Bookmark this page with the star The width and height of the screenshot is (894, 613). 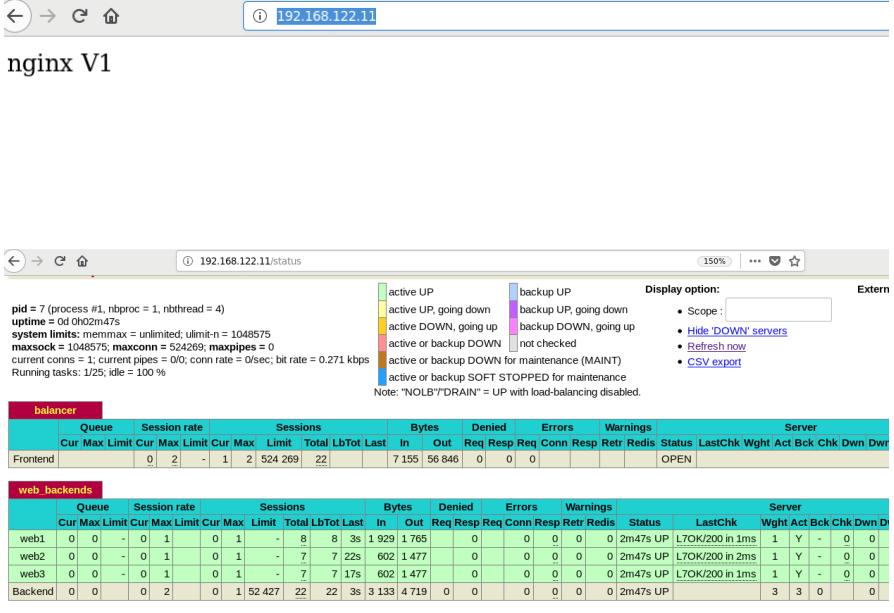click(x=794, y=261)
